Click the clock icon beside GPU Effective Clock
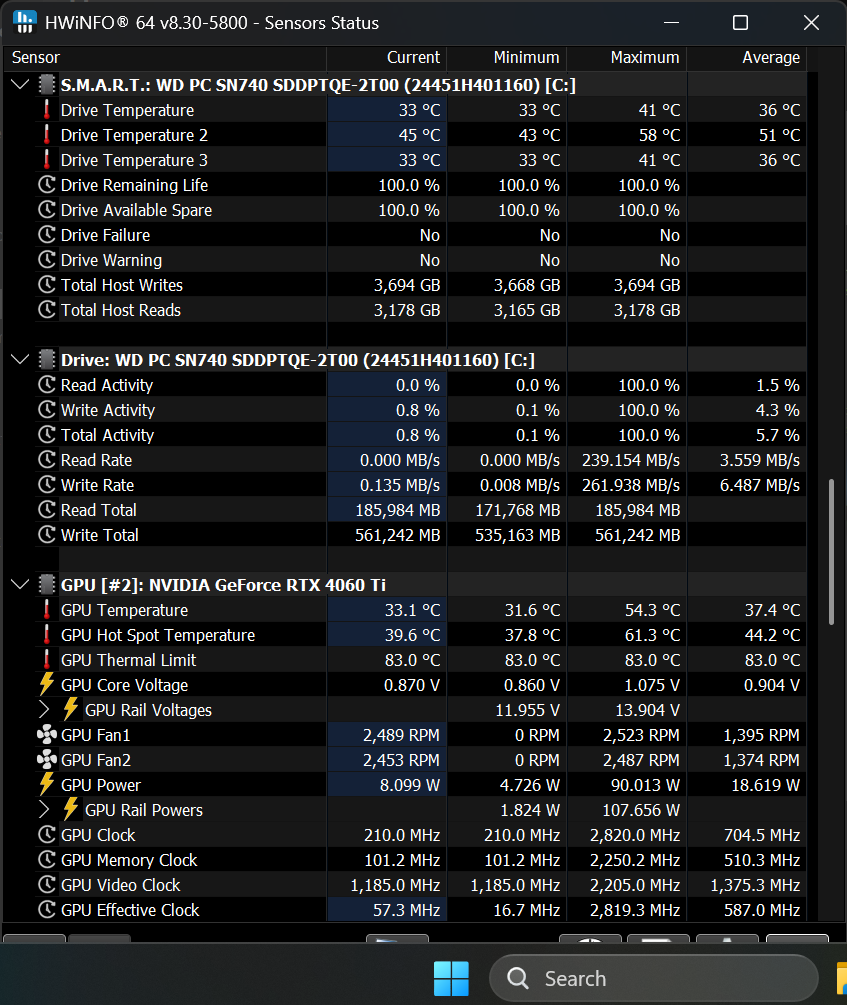Screen dimensions: 847x1005 click(x=46, y=909)
